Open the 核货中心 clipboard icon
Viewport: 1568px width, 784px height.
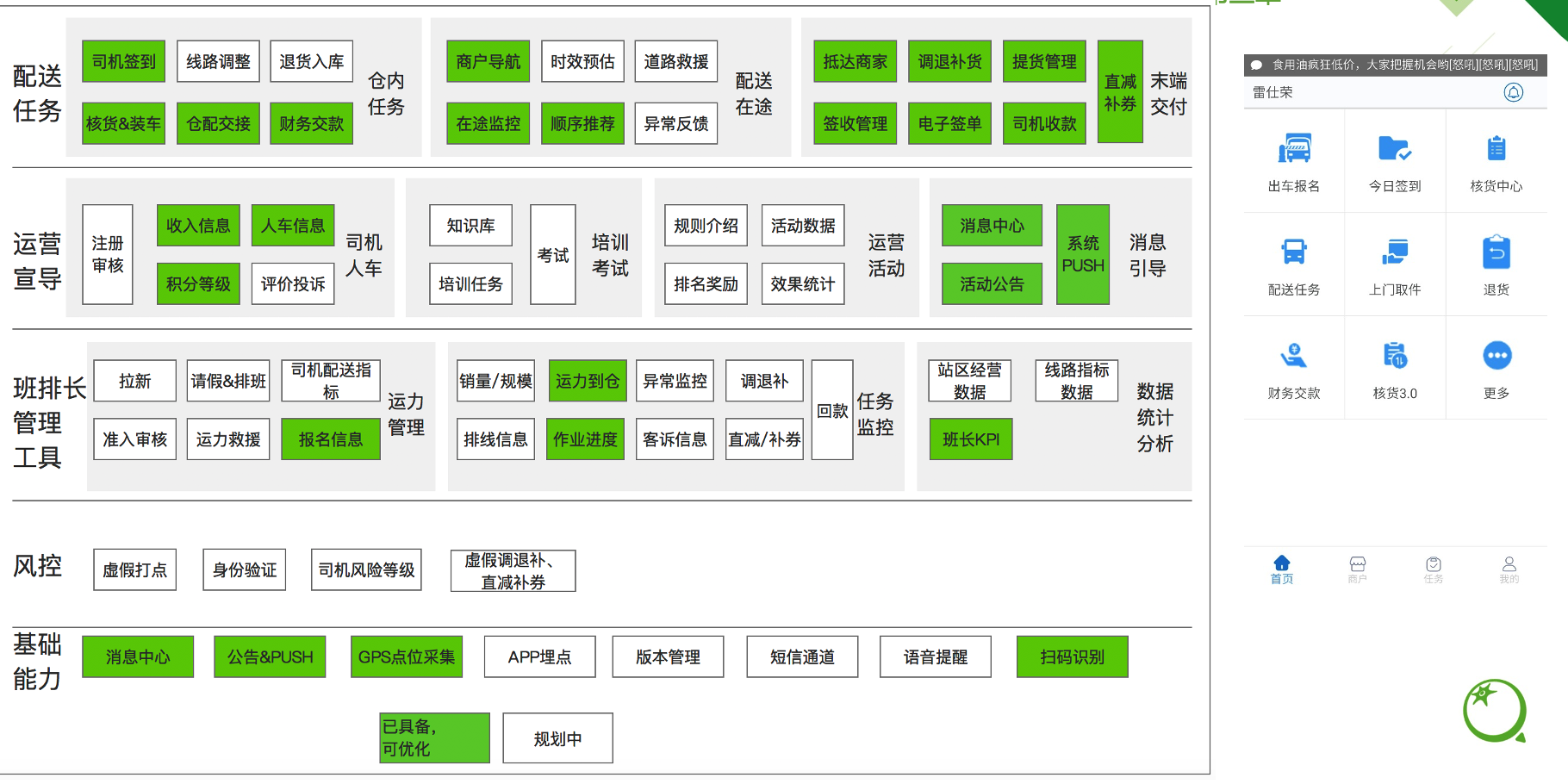(x=1496, y=149)
